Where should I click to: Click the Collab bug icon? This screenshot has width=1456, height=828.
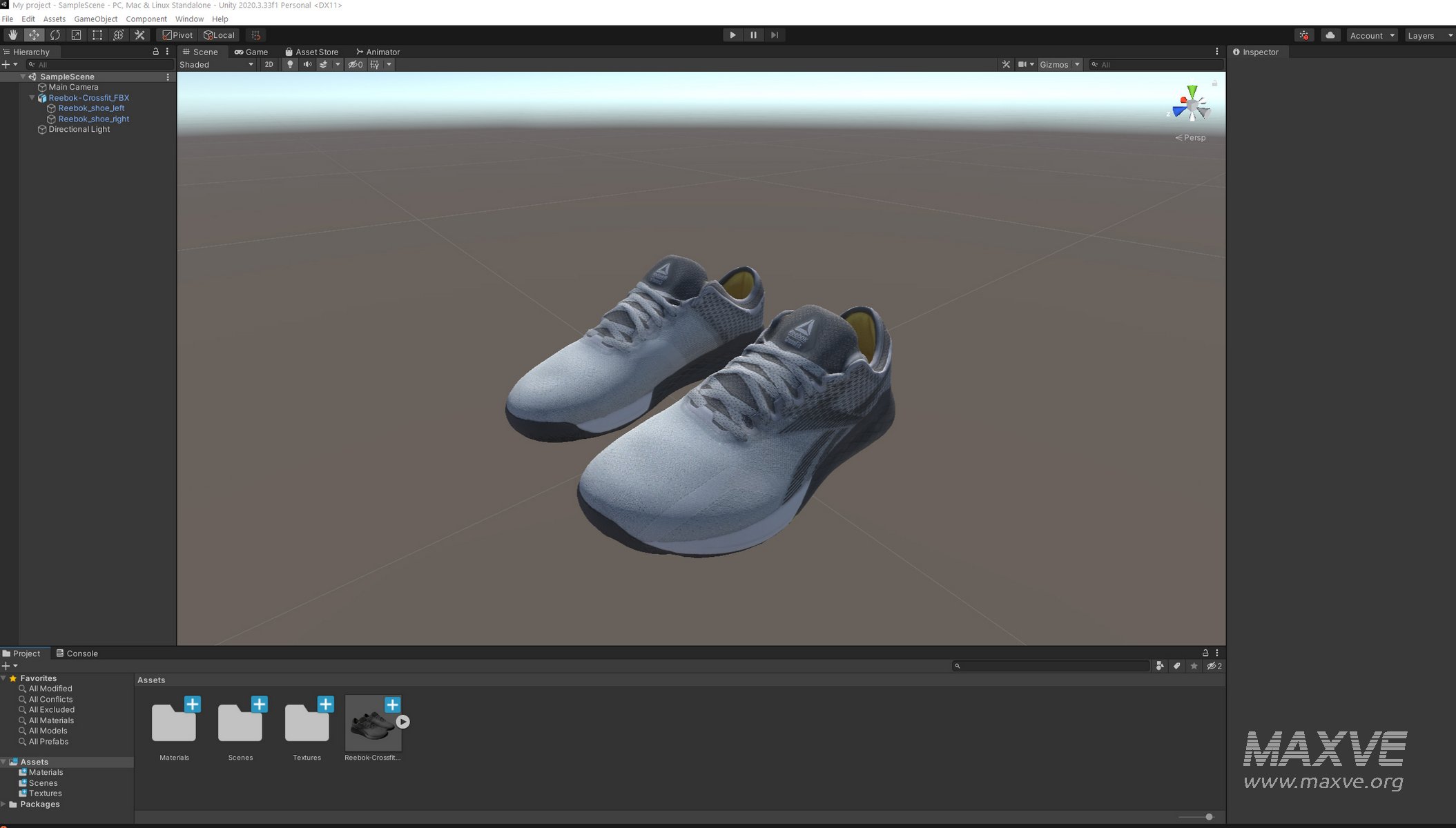point(1303,35)
